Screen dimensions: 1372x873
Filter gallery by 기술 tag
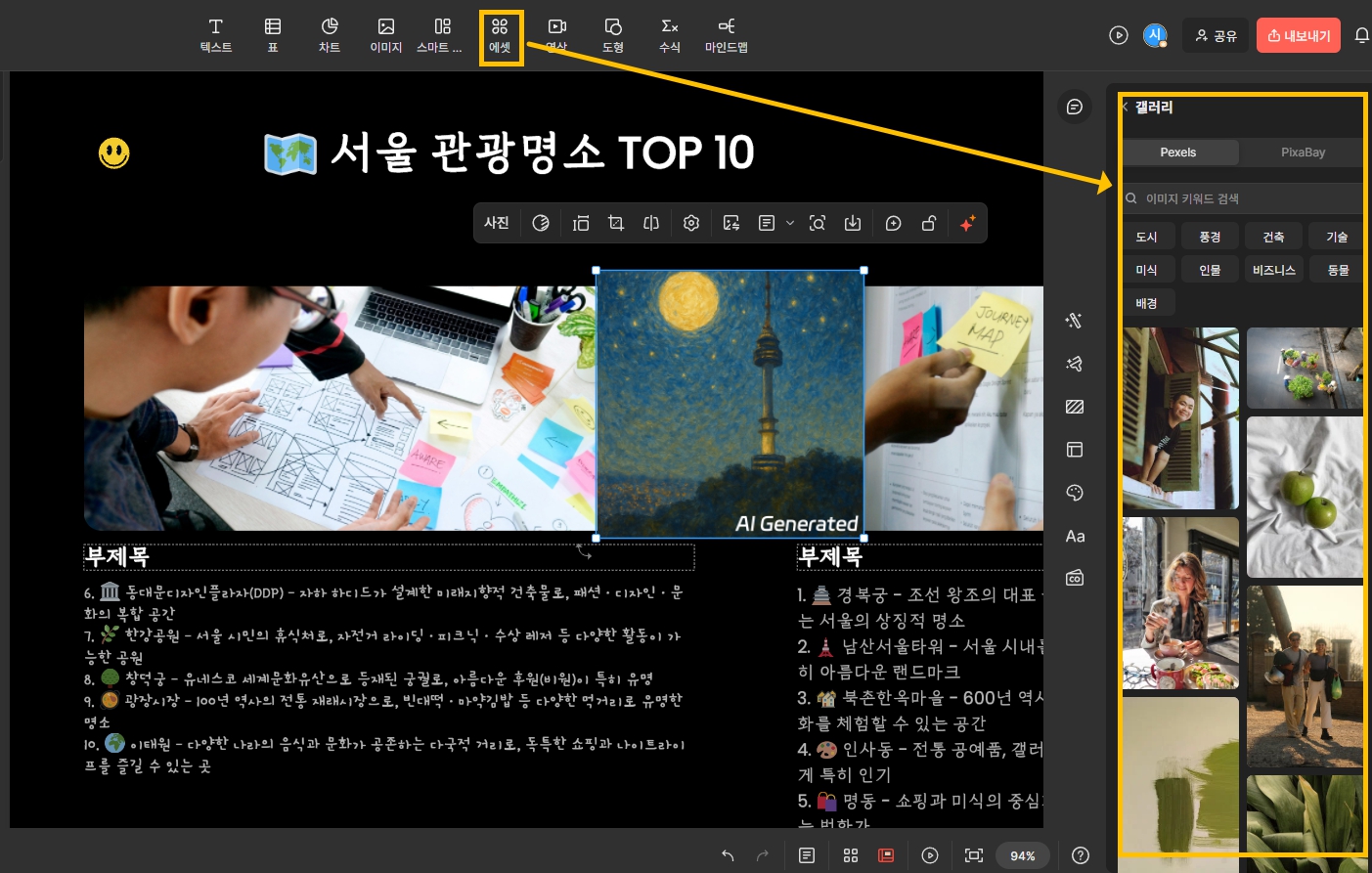(x=1337, y=237)
